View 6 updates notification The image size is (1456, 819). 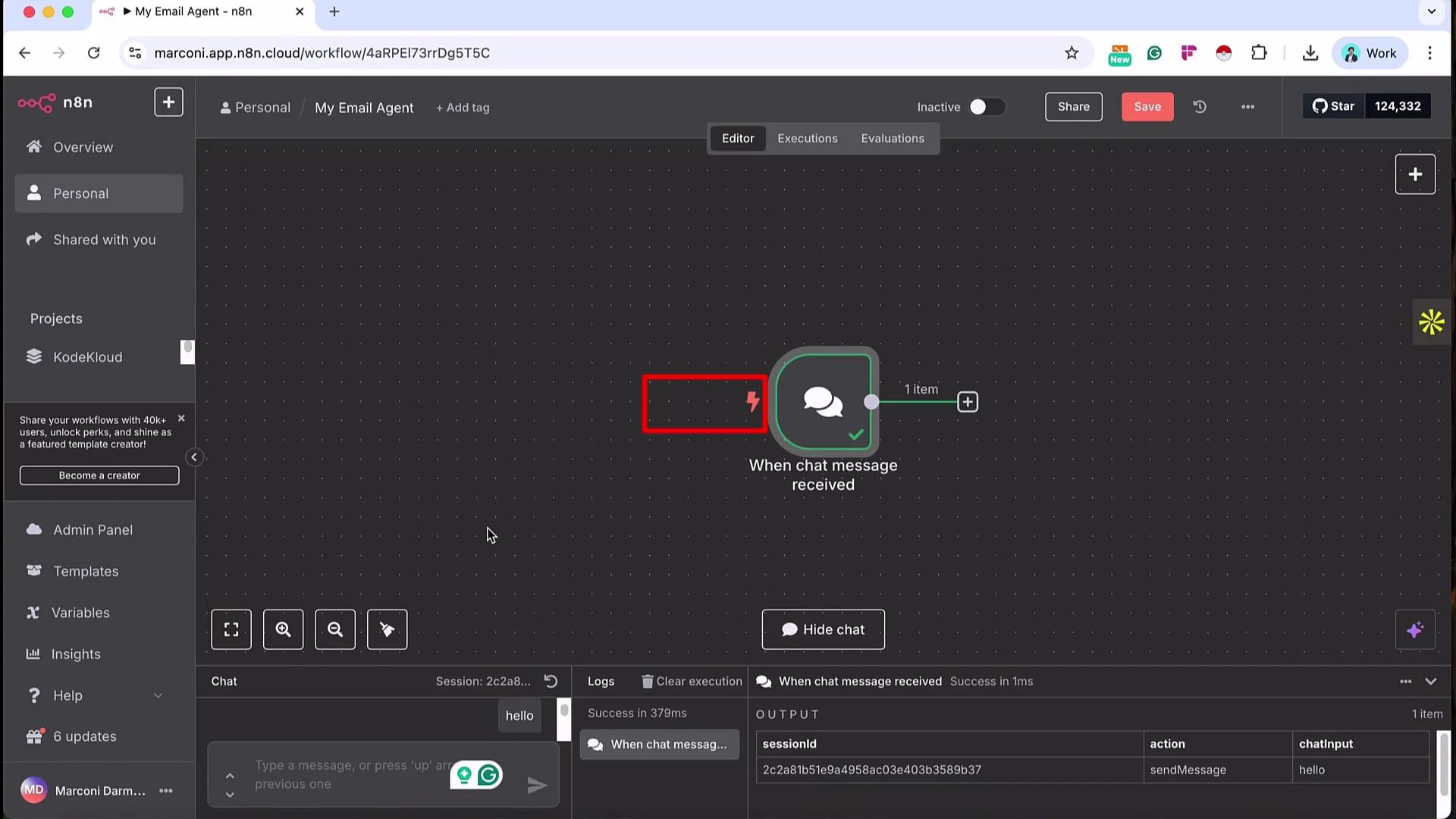(99, 736)
